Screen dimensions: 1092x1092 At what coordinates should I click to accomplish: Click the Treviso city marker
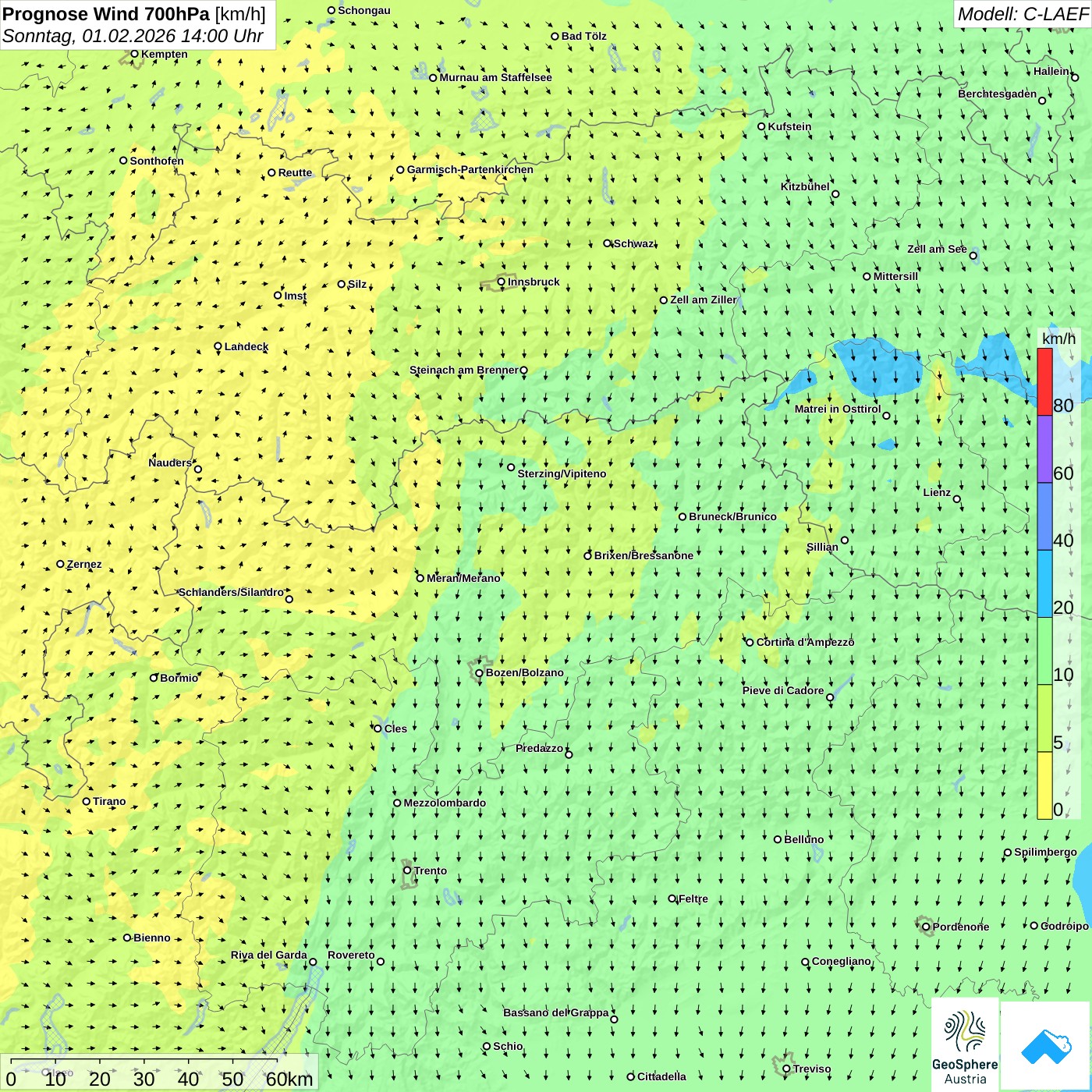(787, 1069)
